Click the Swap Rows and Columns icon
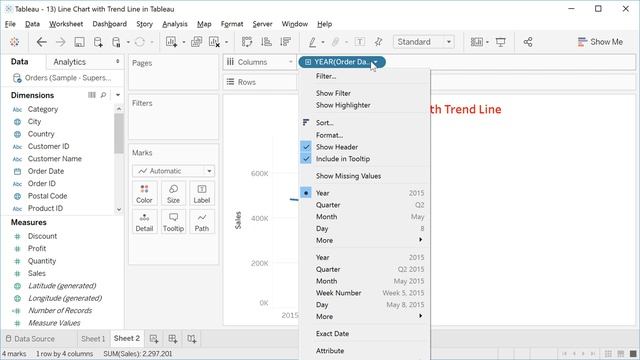 [247, 42]
